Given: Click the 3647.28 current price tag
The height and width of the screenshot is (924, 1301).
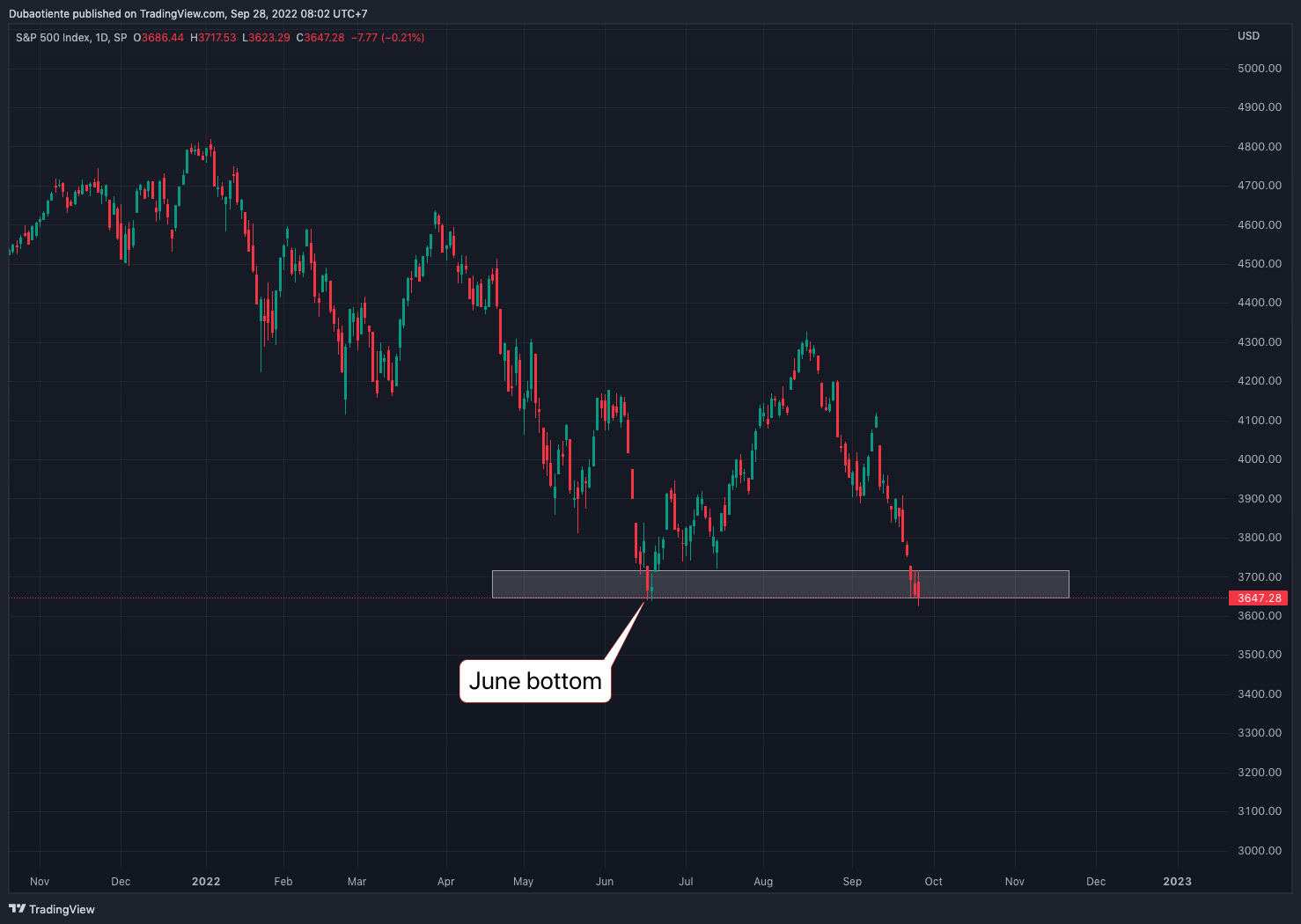Looking at the screenshot, I should click(1259, 598).
